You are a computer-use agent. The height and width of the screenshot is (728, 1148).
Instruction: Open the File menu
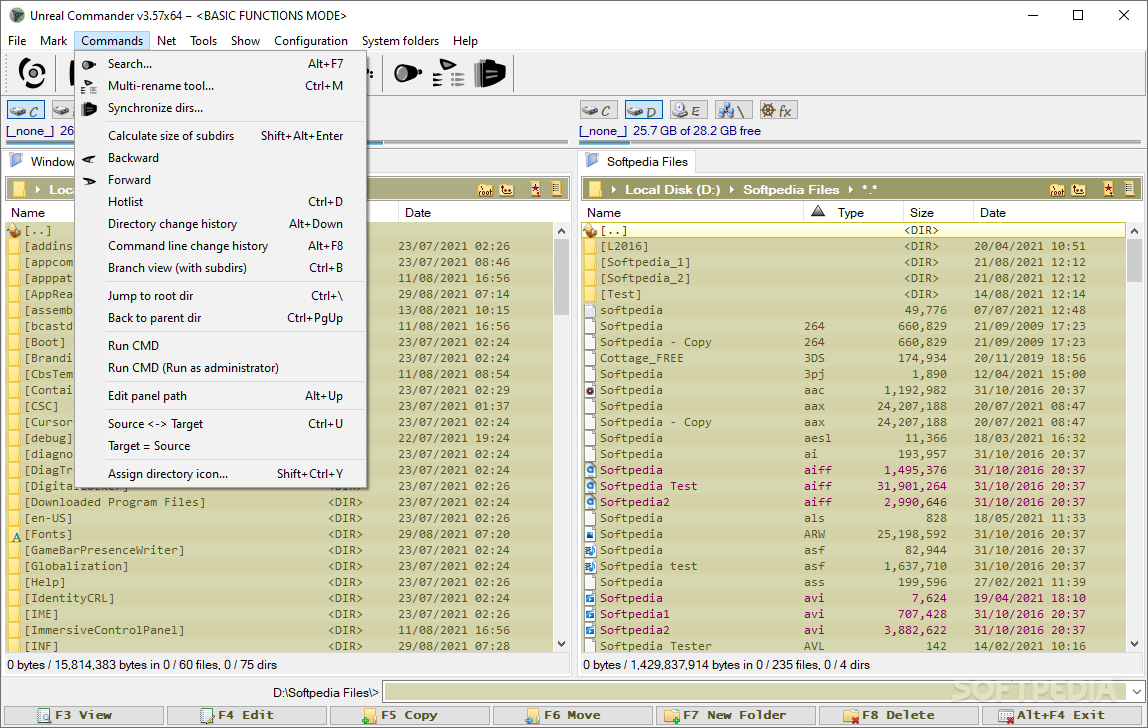click(x=17, y=41)
